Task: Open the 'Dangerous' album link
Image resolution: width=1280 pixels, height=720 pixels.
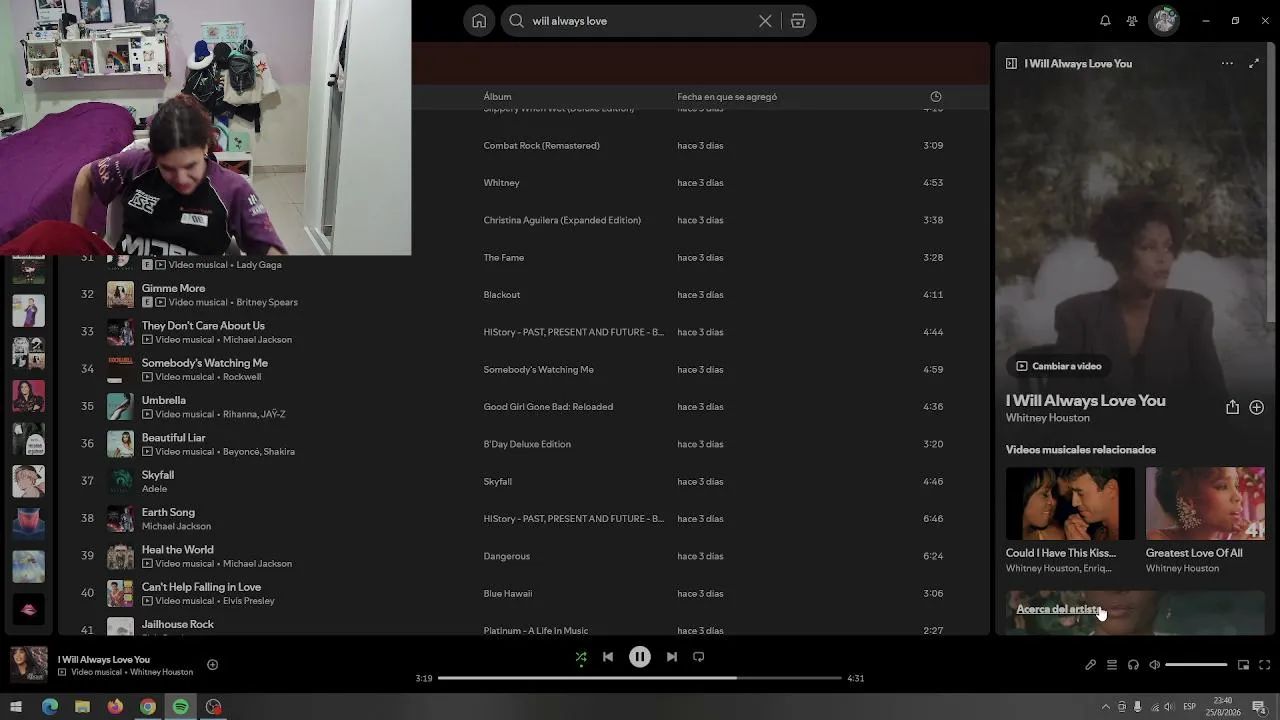Action: 507,556
